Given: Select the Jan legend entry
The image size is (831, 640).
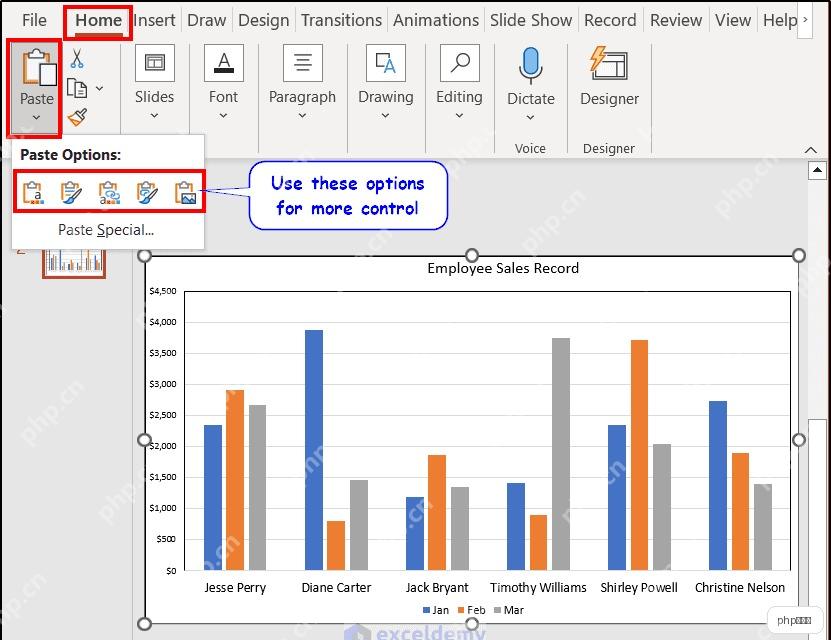Looking at the screenshot, I should click(x=436, y=610).
